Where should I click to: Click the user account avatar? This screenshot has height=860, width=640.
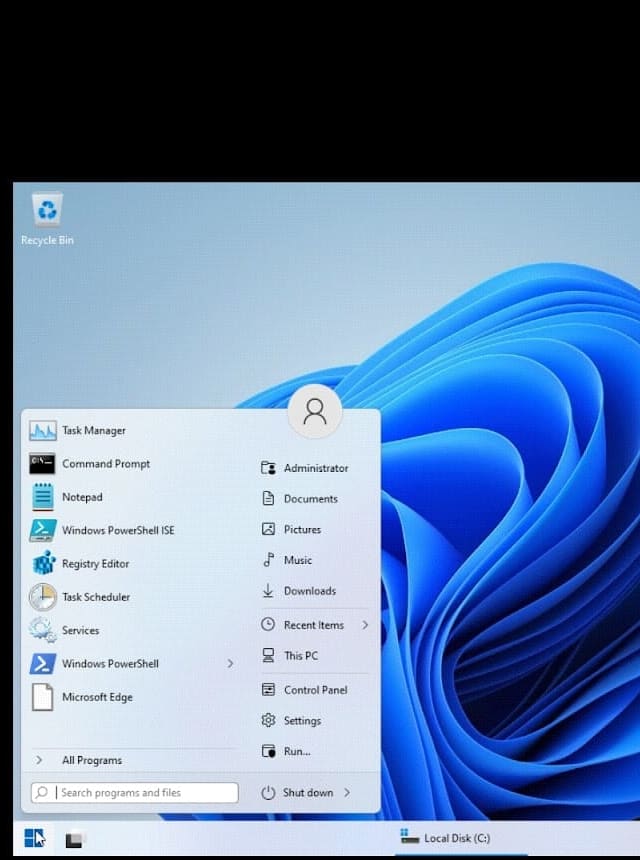point(315,411)
